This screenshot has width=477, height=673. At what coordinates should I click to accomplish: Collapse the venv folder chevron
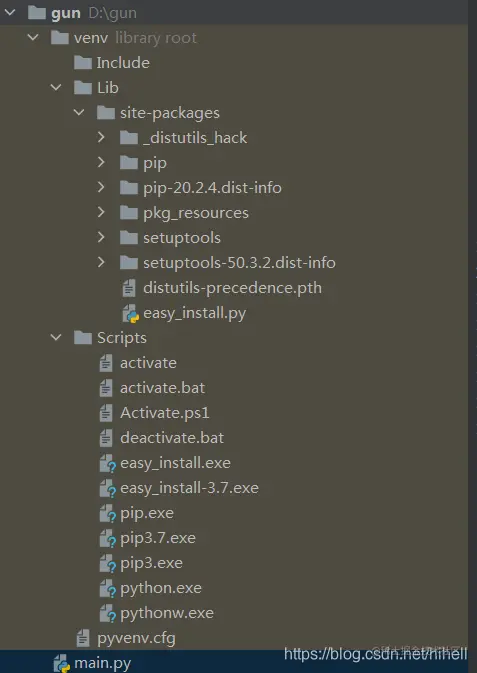coord(33,38)
